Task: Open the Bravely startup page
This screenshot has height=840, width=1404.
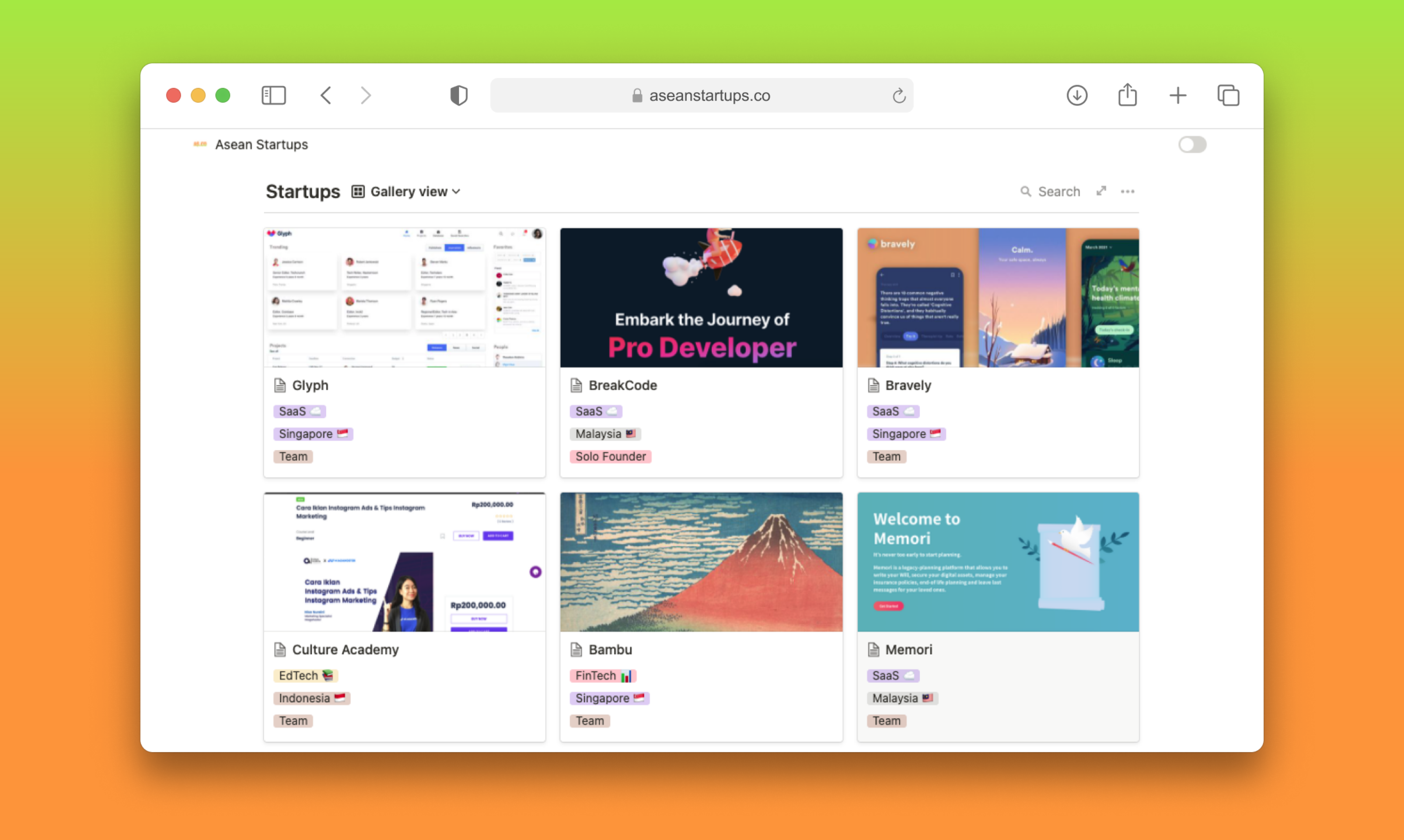Action: tap(908, 385)
